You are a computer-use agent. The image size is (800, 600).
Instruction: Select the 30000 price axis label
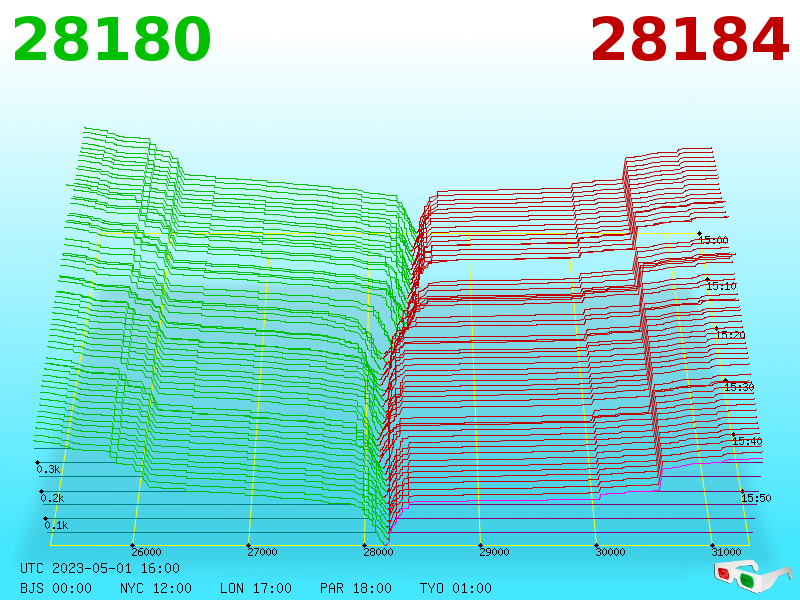(x=610, y=552)
